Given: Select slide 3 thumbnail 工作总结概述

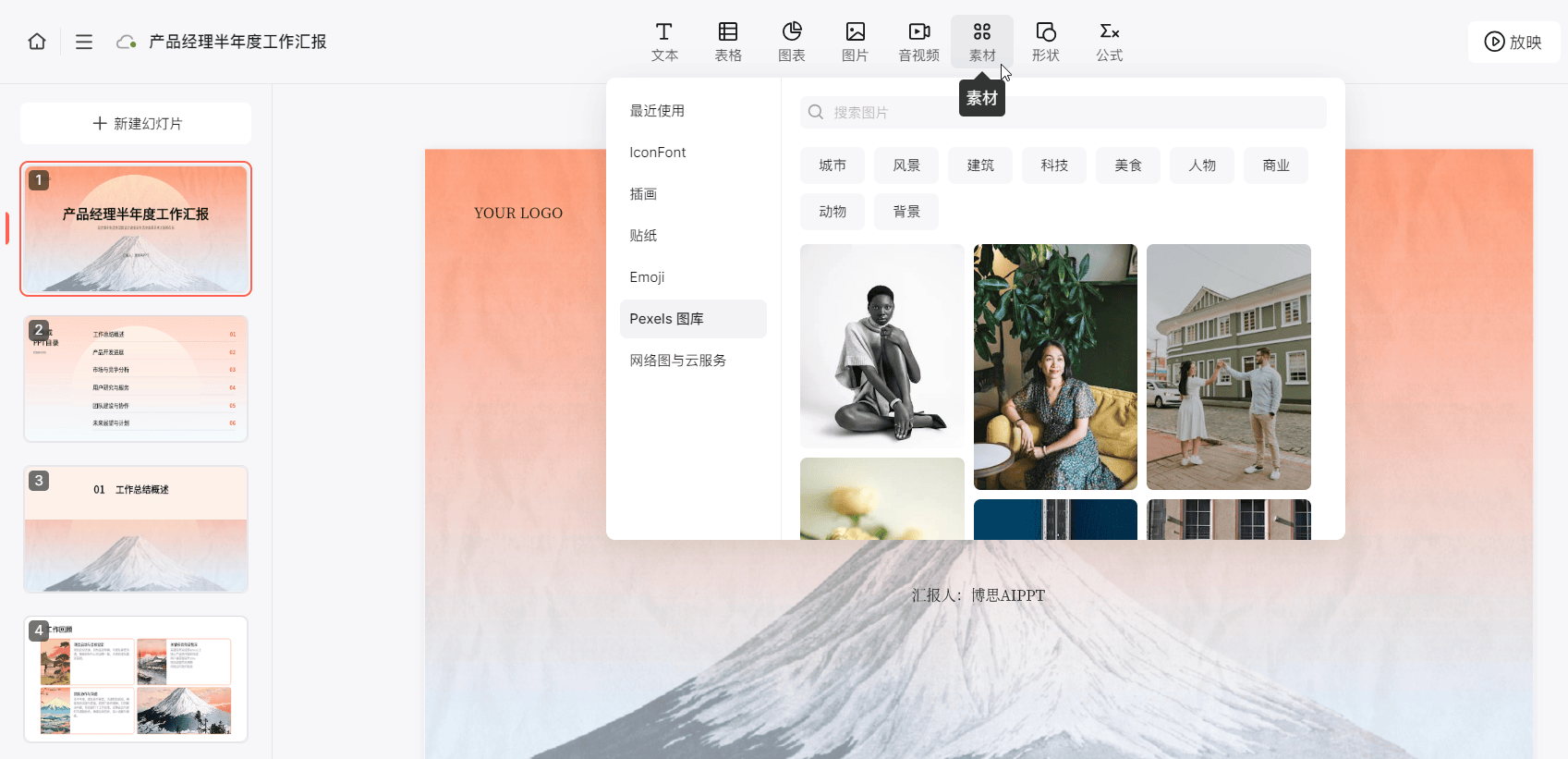Looking at the screenshot, I should 136,529.
